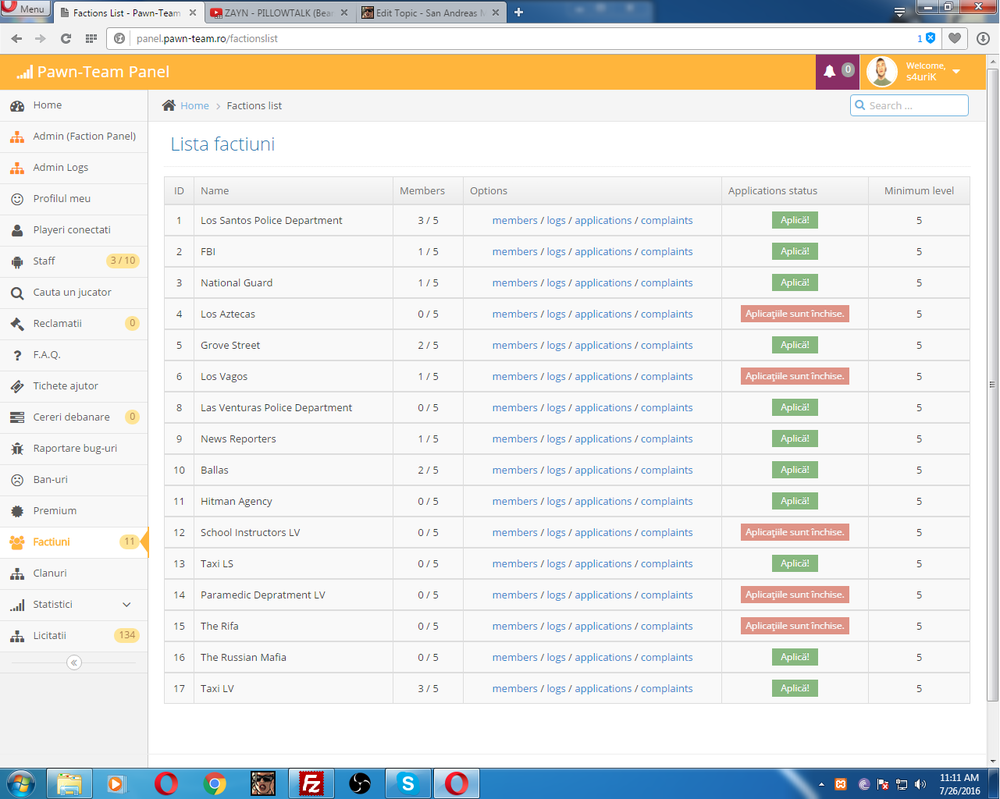Open complaints link for Ballas
The image size is (1000, 799).
pyautogui.click(x=666, y=470)
